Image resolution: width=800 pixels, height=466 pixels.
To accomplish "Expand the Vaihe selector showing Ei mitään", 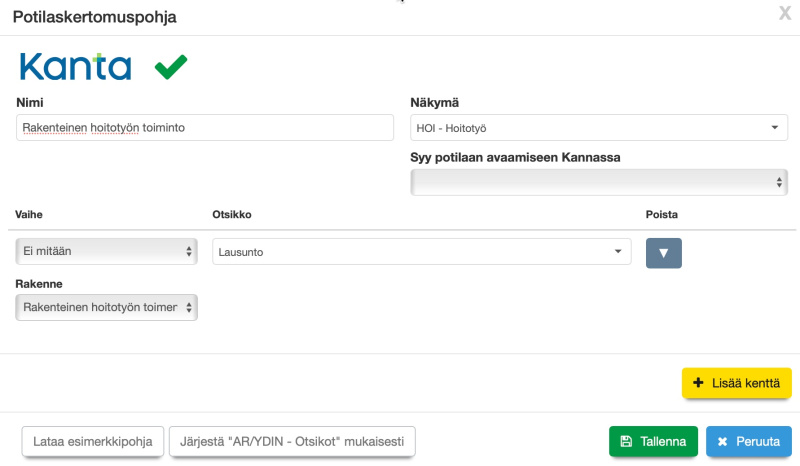I will (x=106, y=251).
